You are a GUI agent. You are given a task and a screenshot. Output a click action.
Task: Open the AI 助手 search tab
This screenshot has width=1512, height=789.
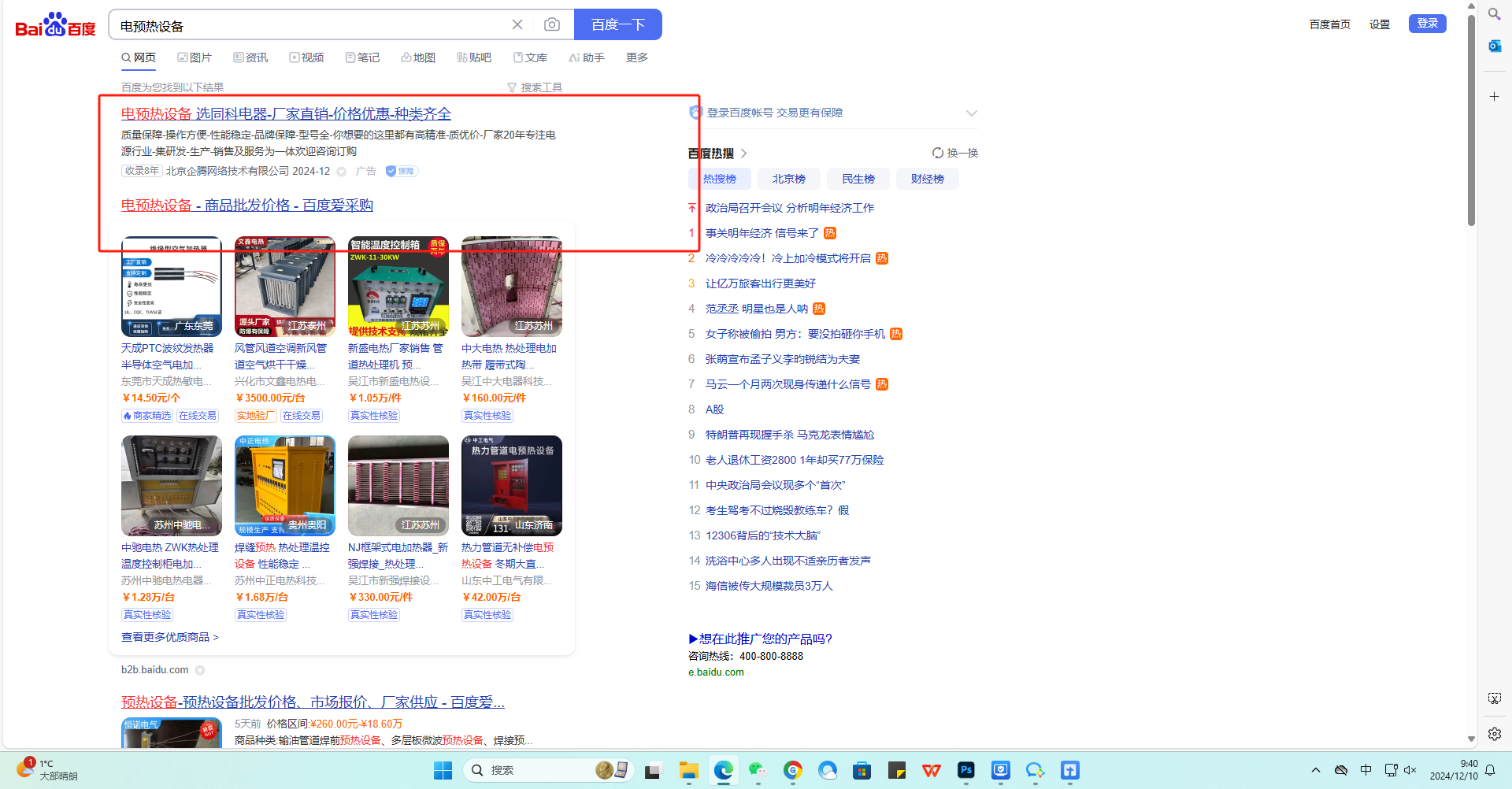pos(587,57)
